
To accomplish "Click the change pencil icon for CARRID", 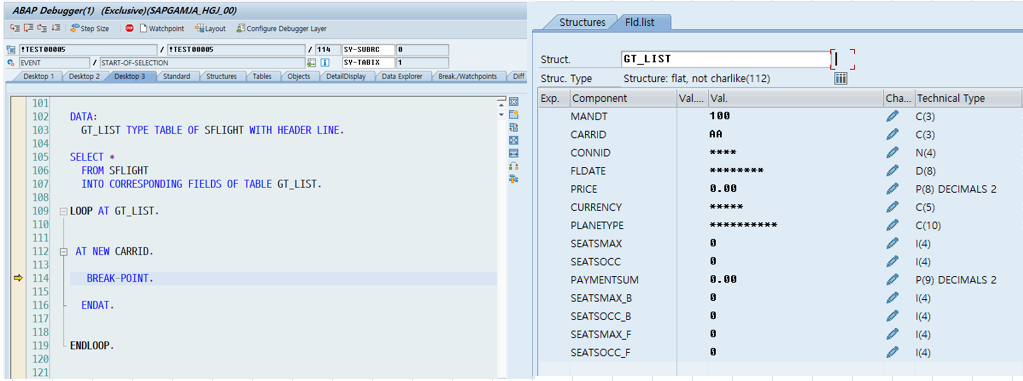I will coord(893,134).
